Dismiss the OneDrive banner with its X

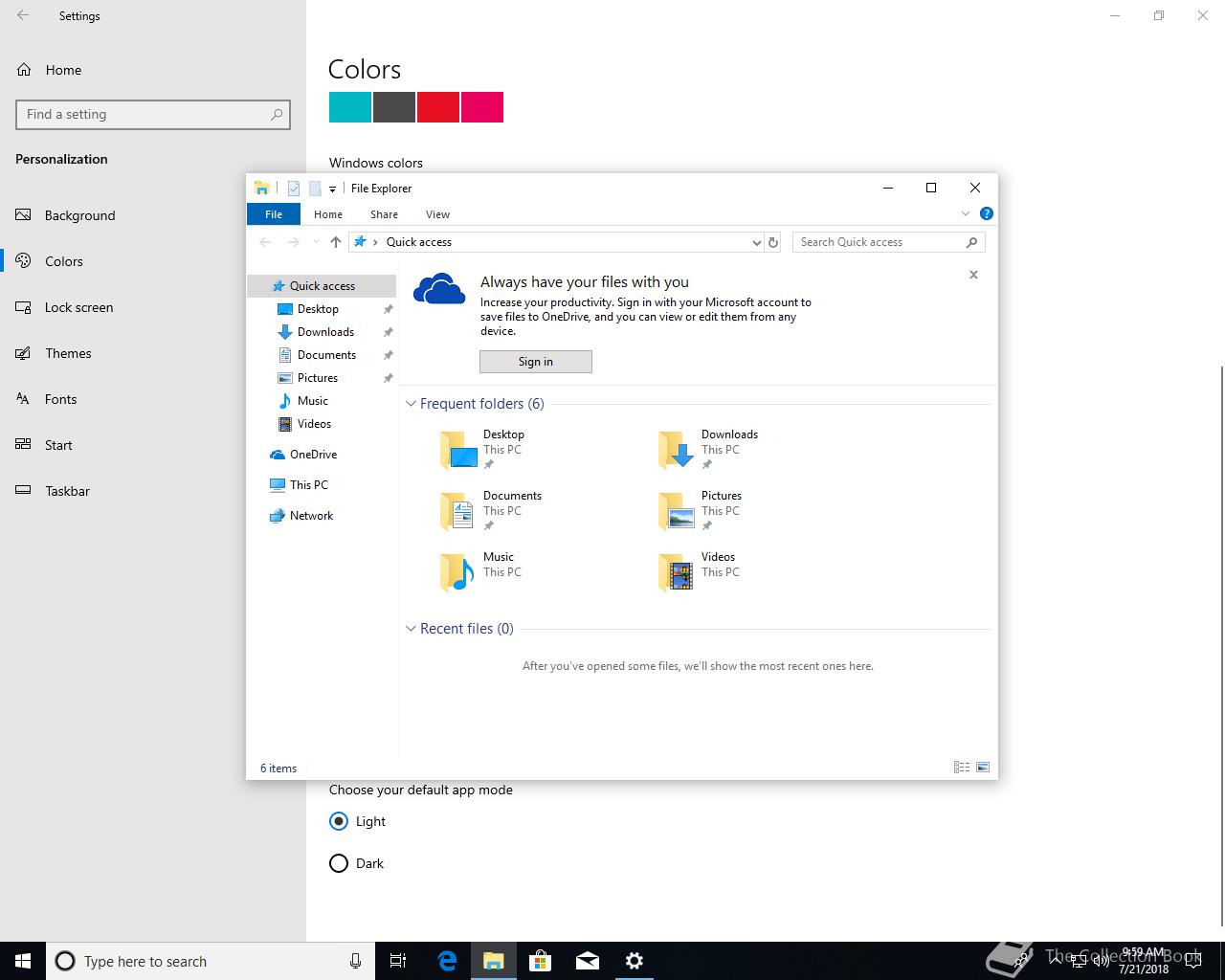[x=973, y=275]
